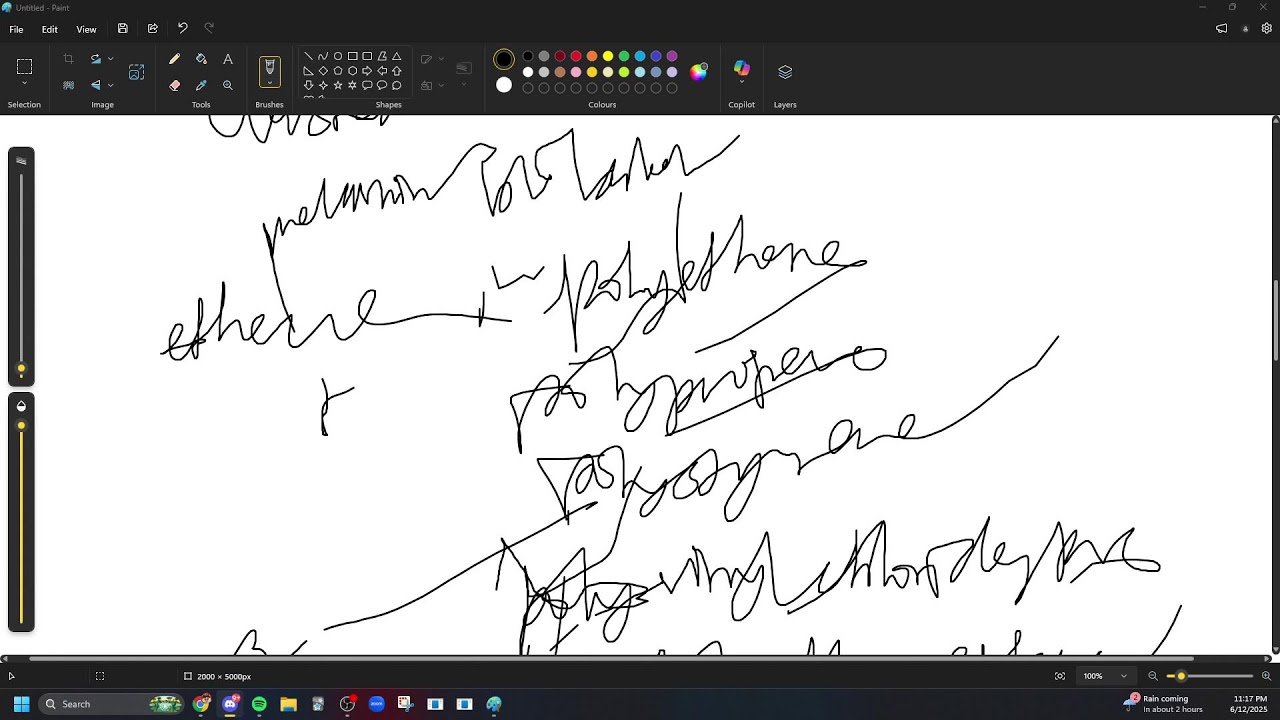Viewport: 1280px width, 720px height.
Task: Open the Image Creator resize icon
Action: [x=137, y=72]
